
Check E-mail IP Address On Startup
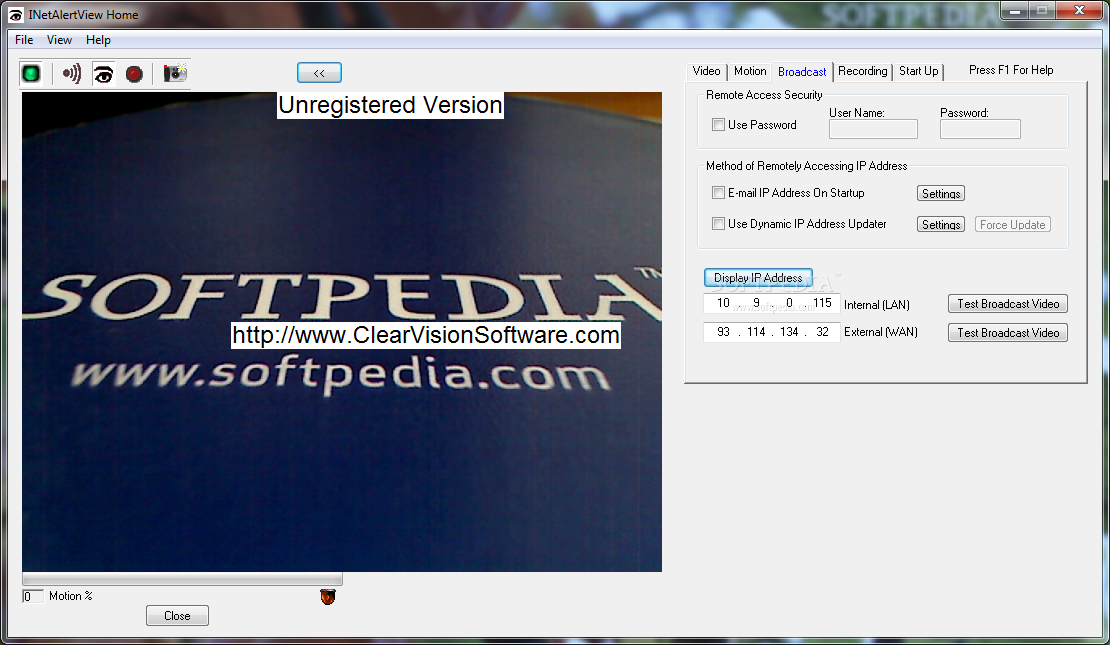click(719, 193)
